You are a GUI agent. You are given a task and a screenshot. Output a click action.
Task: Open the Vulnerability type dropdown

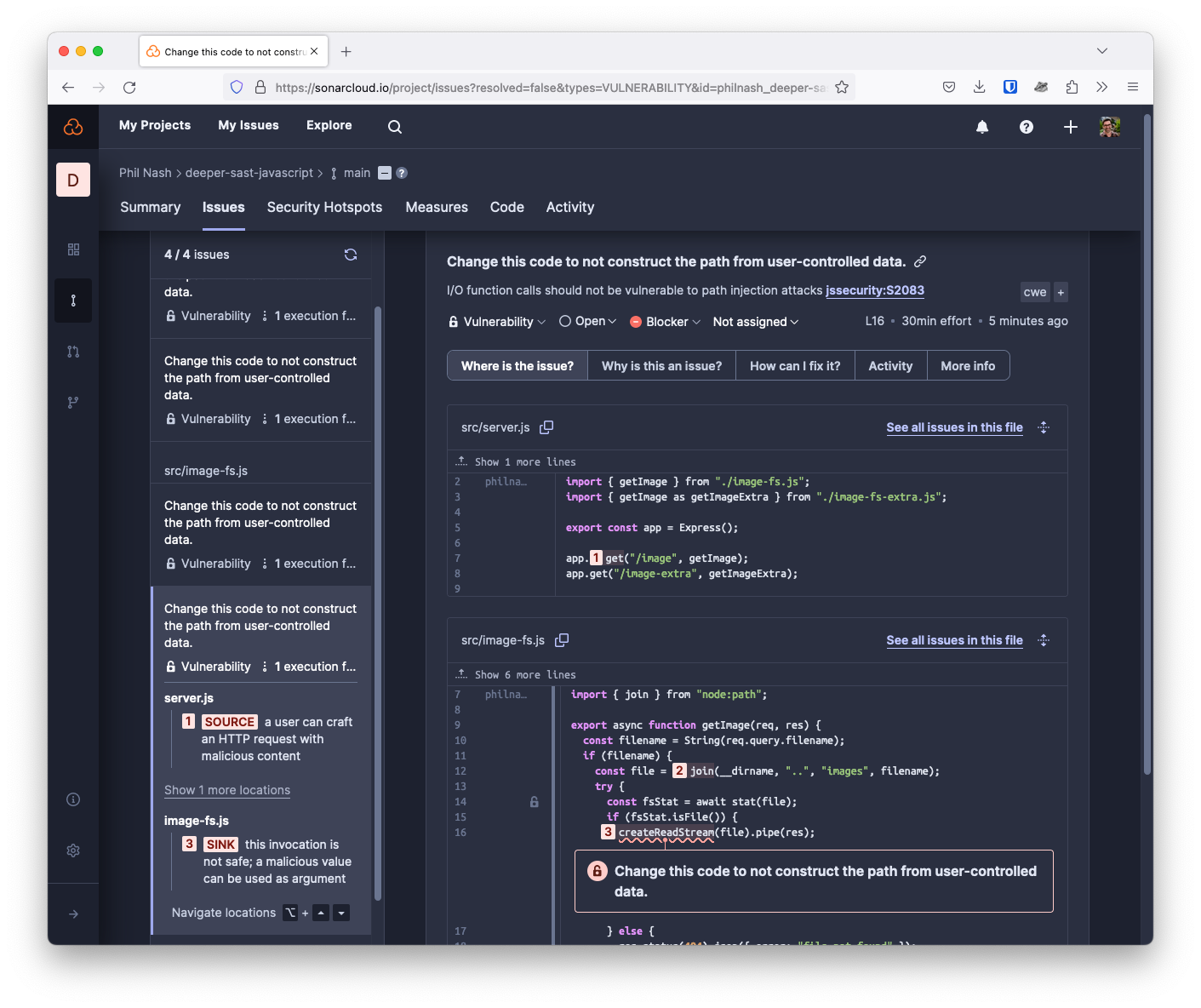pos(497,322)
